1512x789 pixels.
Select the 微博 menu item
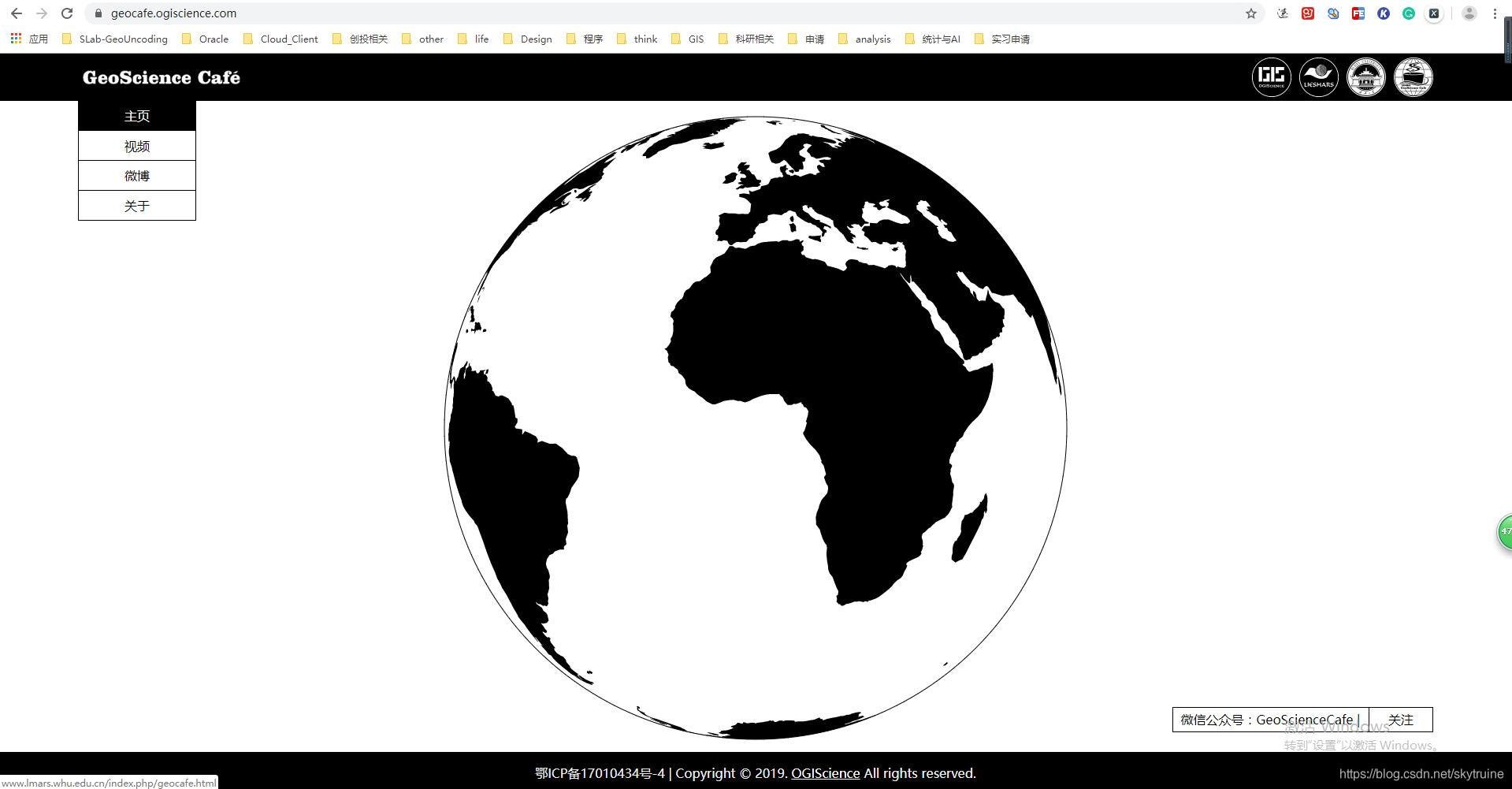pyautogui.click(x=137, y=176)
